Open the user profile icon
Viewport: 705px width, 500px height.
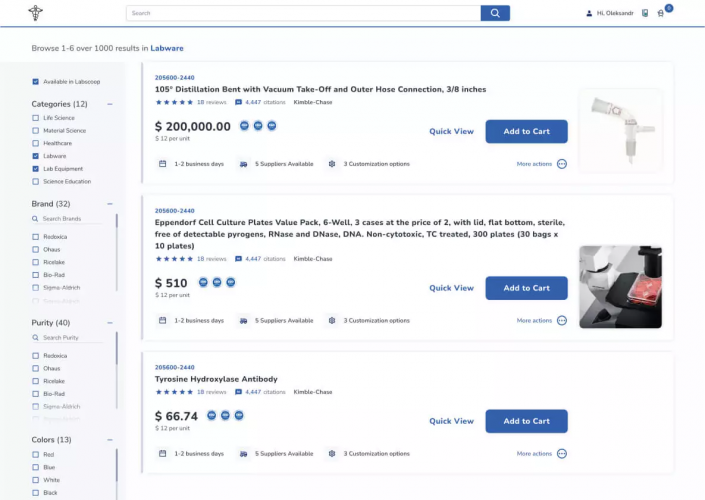(x=589, y=13)
